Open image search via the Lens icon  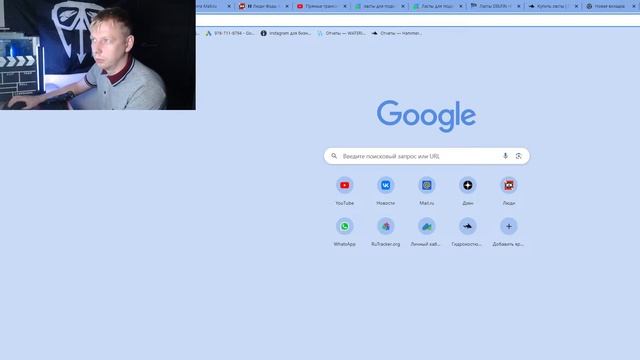tap(518, 156)
